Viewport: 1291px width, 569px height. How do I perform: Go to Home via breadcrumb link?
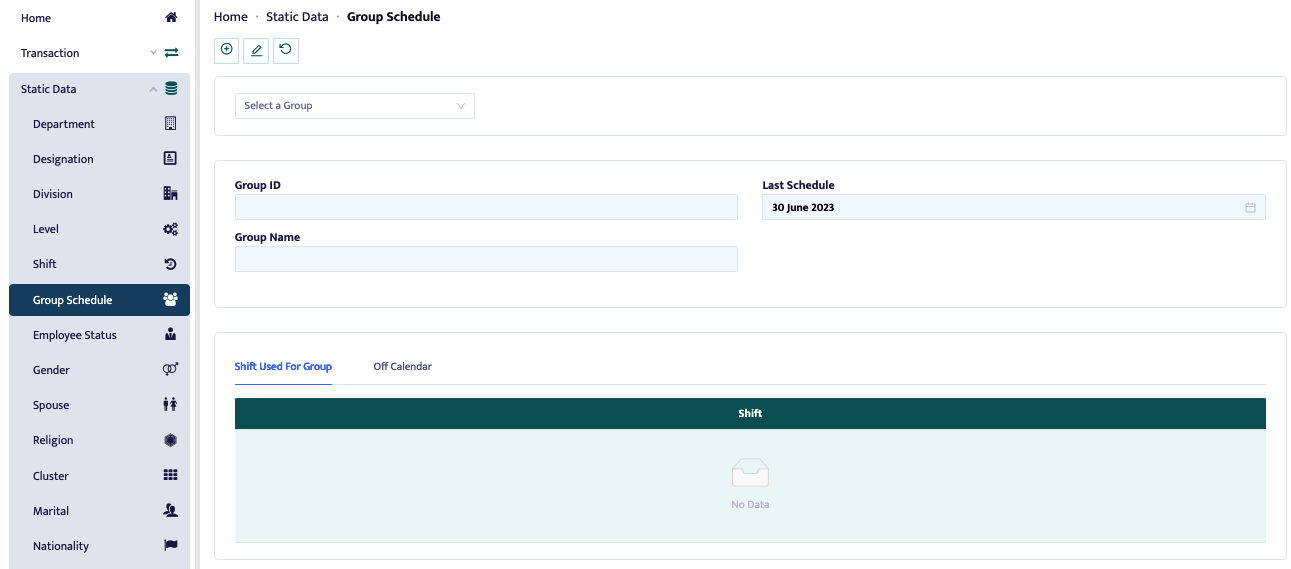[x=231, y=17]
